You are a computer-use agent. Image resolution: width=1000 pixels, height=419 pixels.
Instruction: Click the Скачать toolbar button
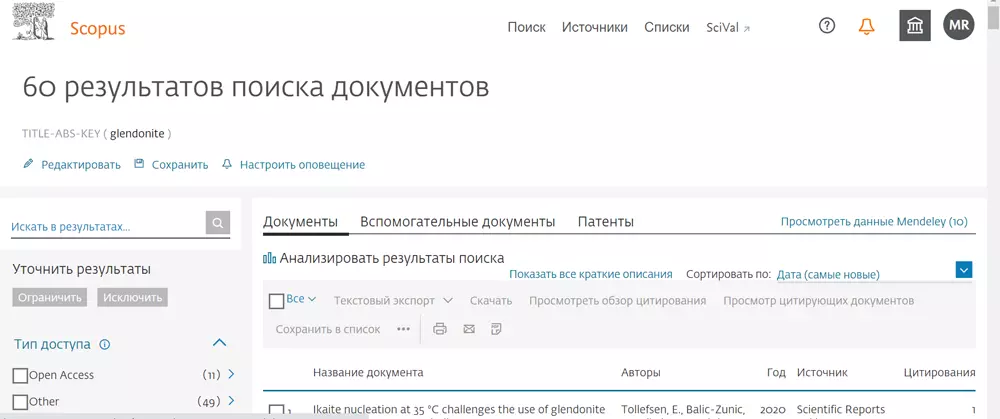point(491,300)
